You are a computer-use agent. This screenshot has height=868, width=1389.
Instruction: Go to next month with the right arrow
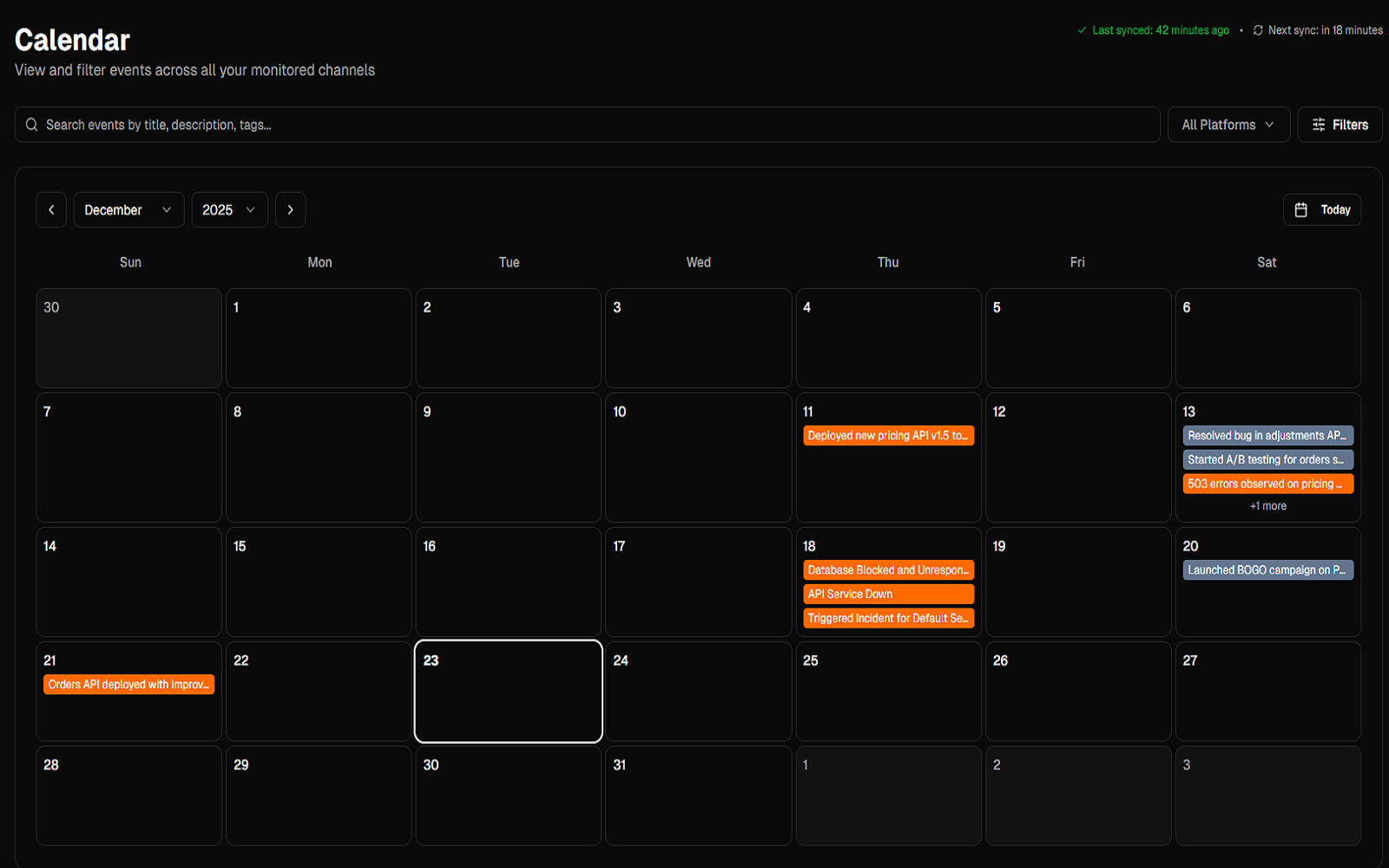coord(290,209)
